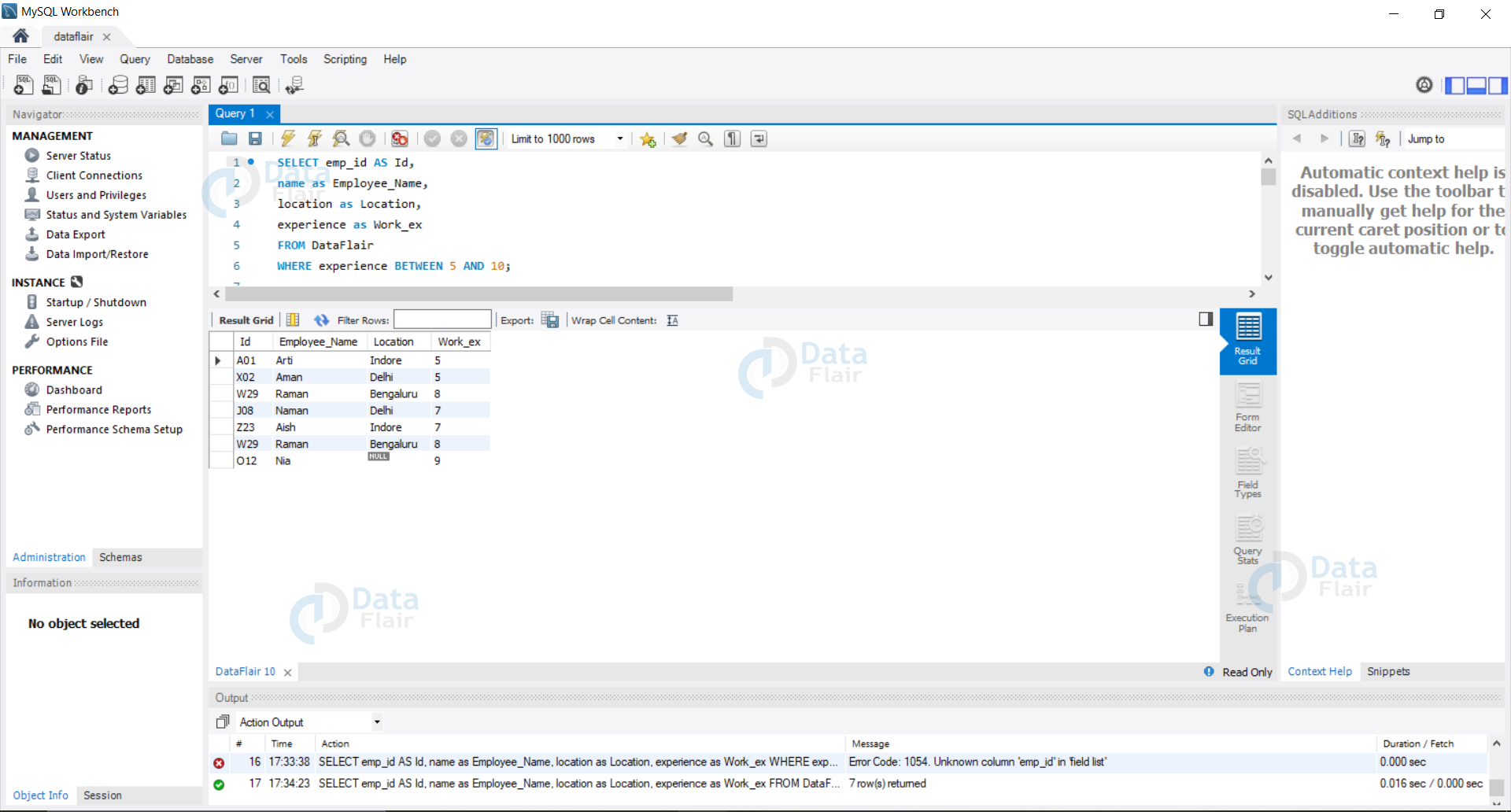Go to the home screen tab

21,36
